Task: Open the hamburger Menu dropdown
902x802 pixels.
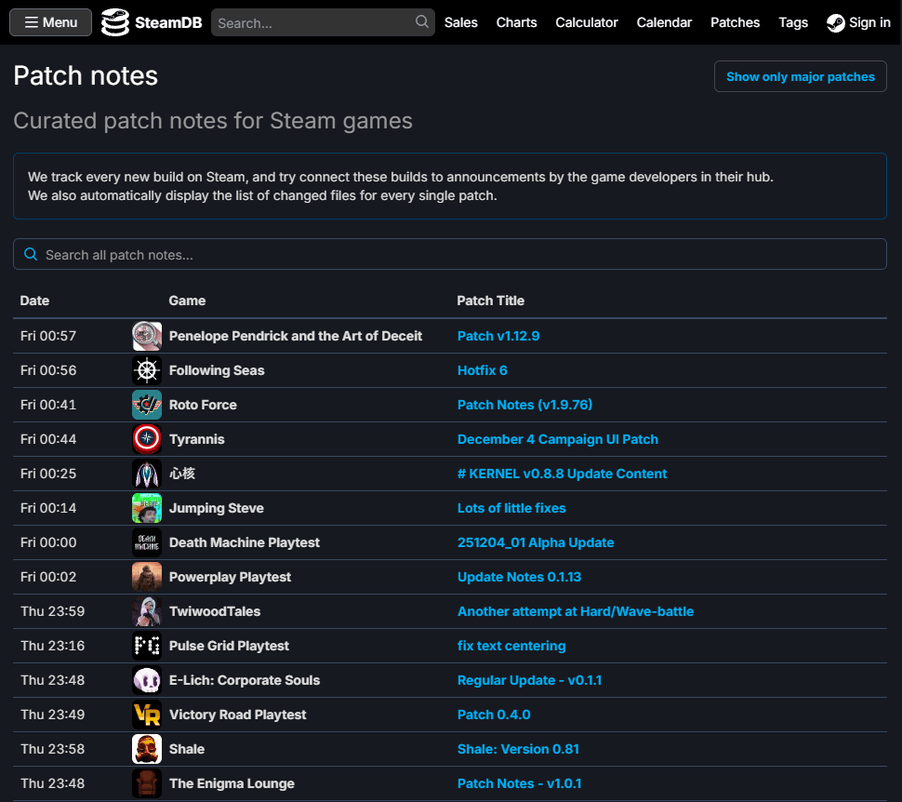Action: [x=51, y=22]
